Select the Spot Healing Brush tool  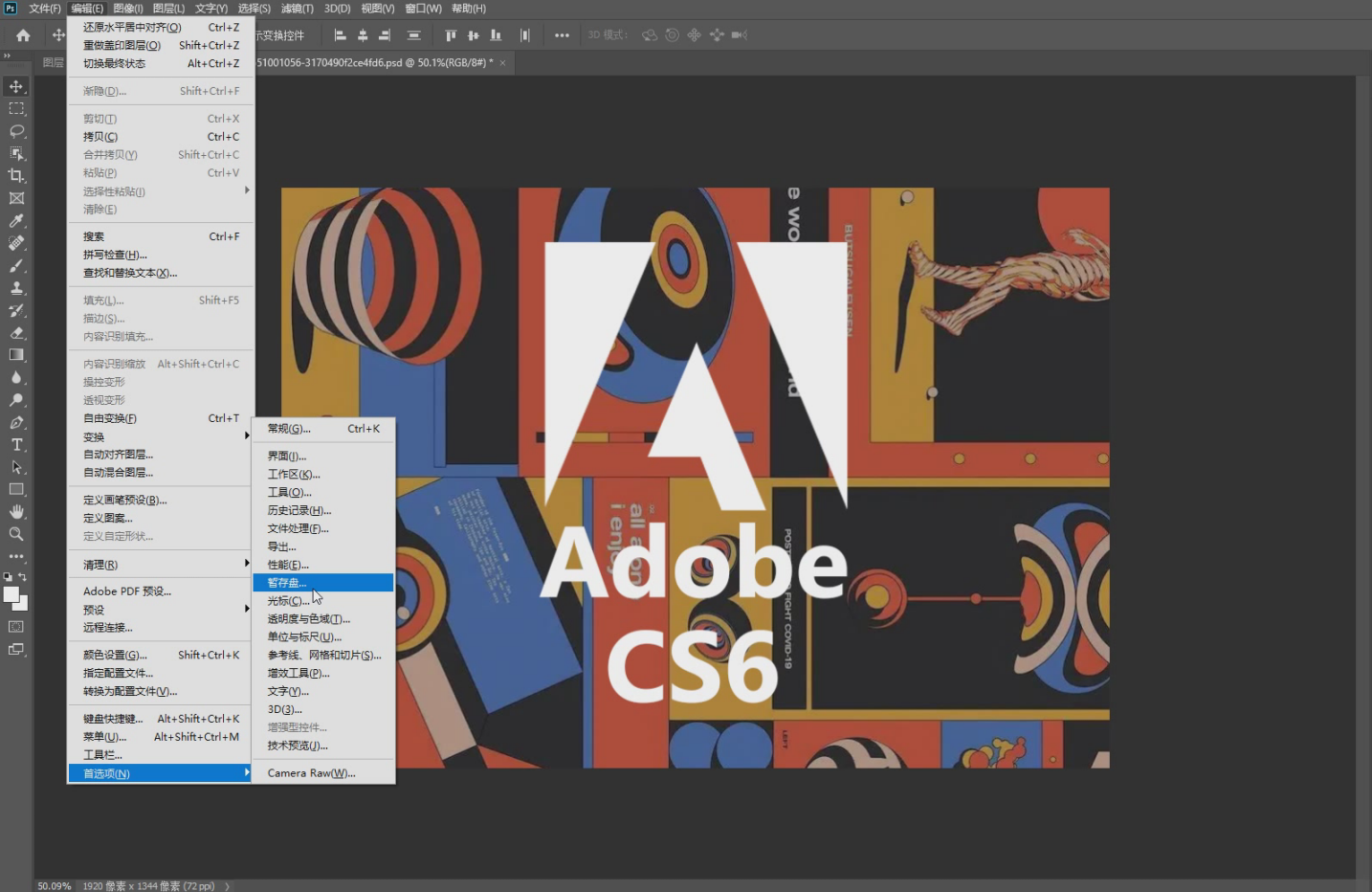click(16, 243)
